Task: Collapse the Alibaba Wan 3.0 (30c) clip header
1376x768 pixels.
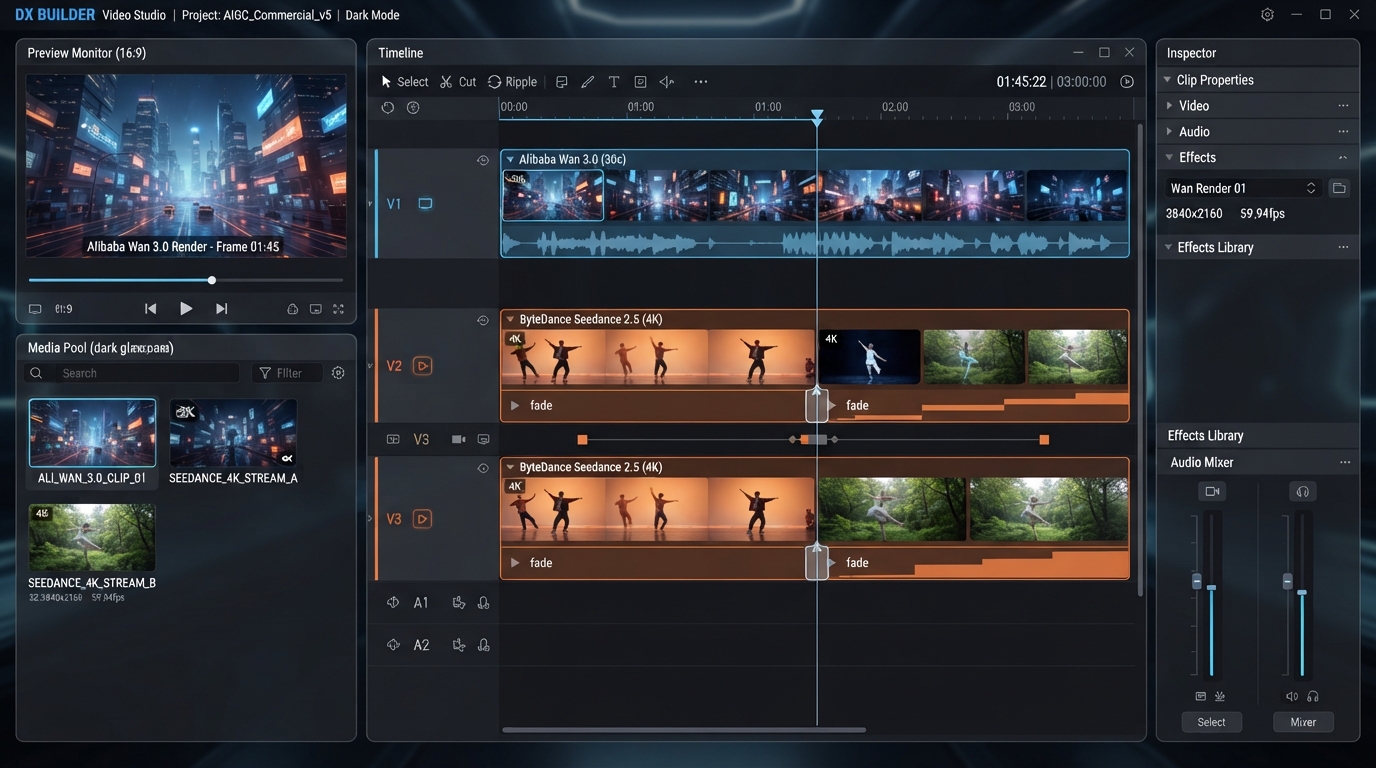Action: [510, 160]
